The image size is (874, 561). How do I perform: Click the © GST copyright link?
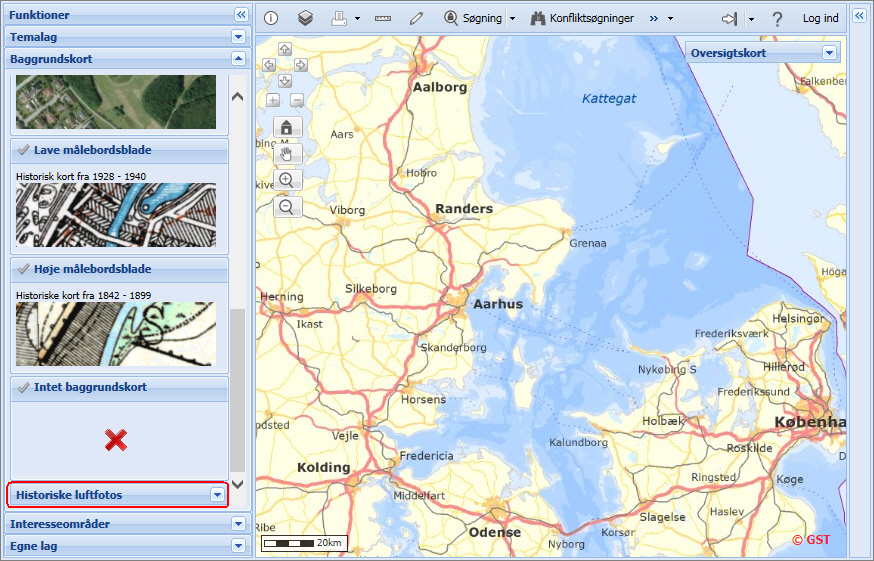click(x=811, y=540)
